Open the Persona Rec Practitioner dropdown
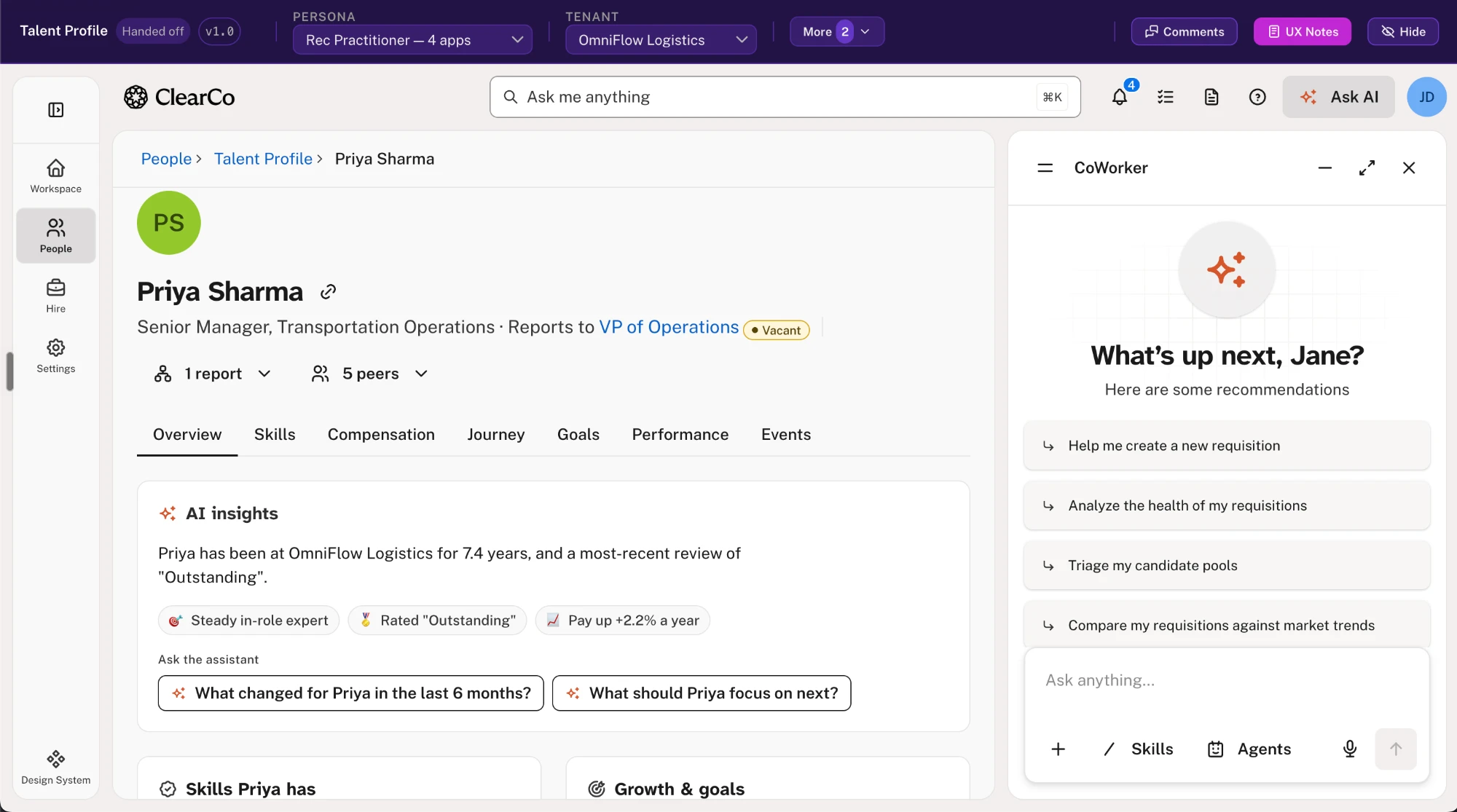Viewport: 1457px width, 812px height. click(x=412, y=39)
